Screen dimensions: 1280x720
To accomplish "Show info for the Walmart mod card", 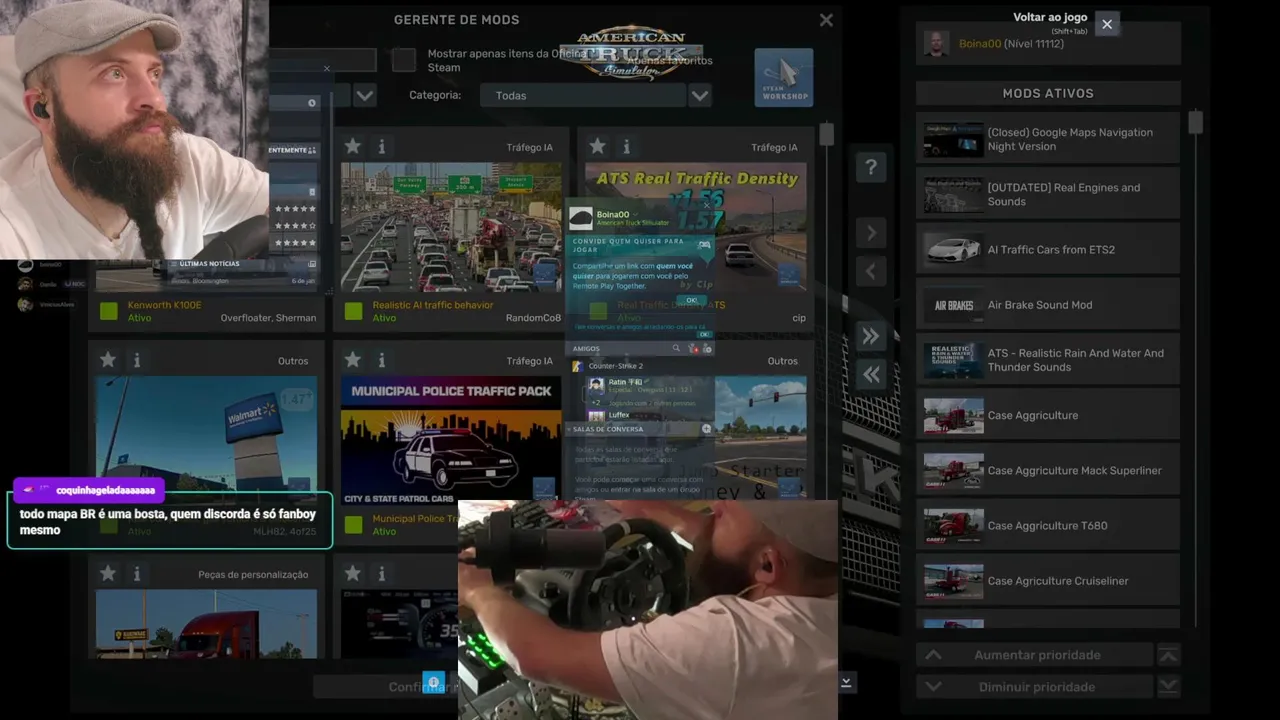I will (137, 360).
